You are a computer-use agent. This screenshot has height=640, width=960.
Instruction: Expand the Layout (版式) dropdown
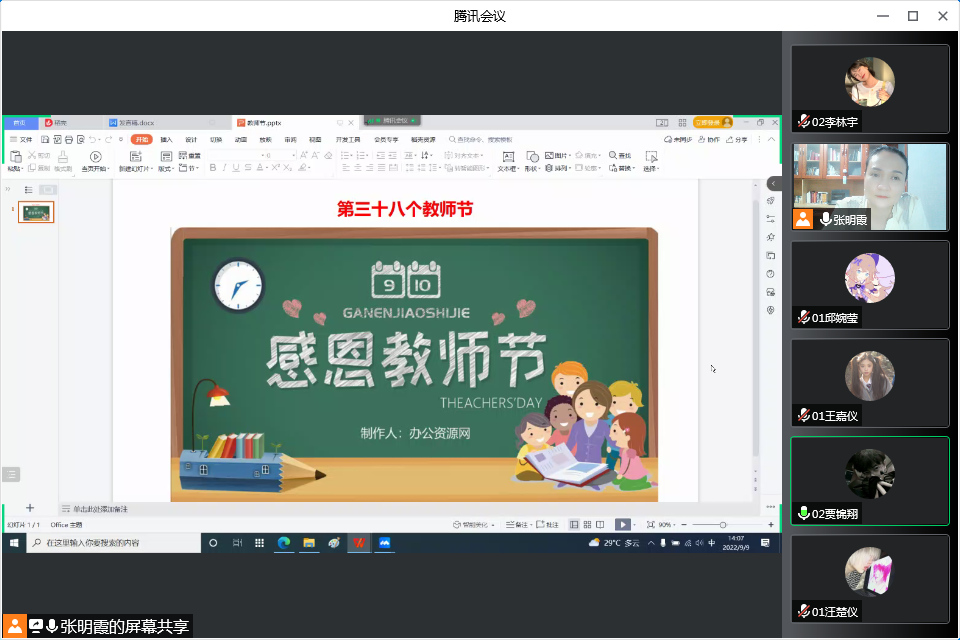click(166, 169)
